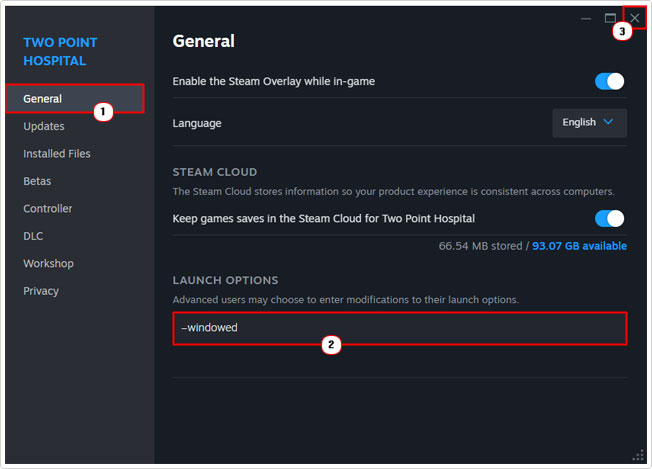Viewport: 652px width, 469px height.
Task: Open the Installed Files section
Action: 57,154
